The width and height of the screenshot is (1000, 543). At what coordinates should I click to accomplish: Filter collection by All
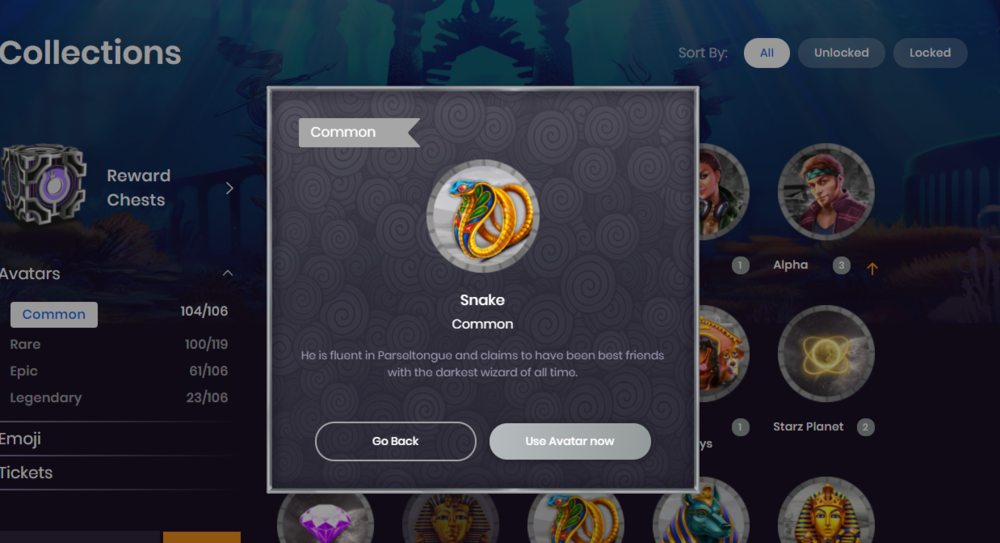767,53
